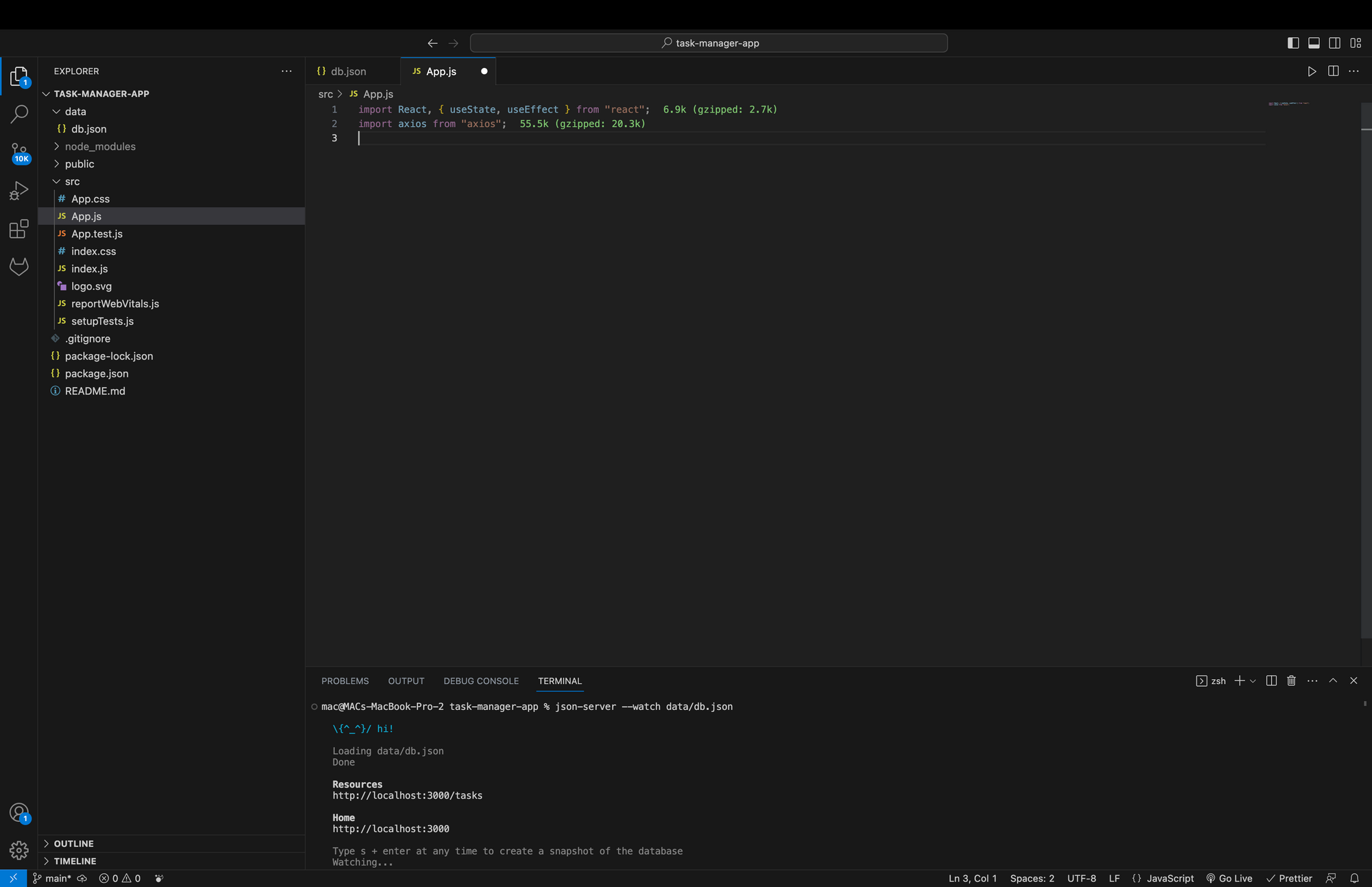Open the Extensions view
1372x887 pixels.
pyautogui.click(x=19, y=228)
